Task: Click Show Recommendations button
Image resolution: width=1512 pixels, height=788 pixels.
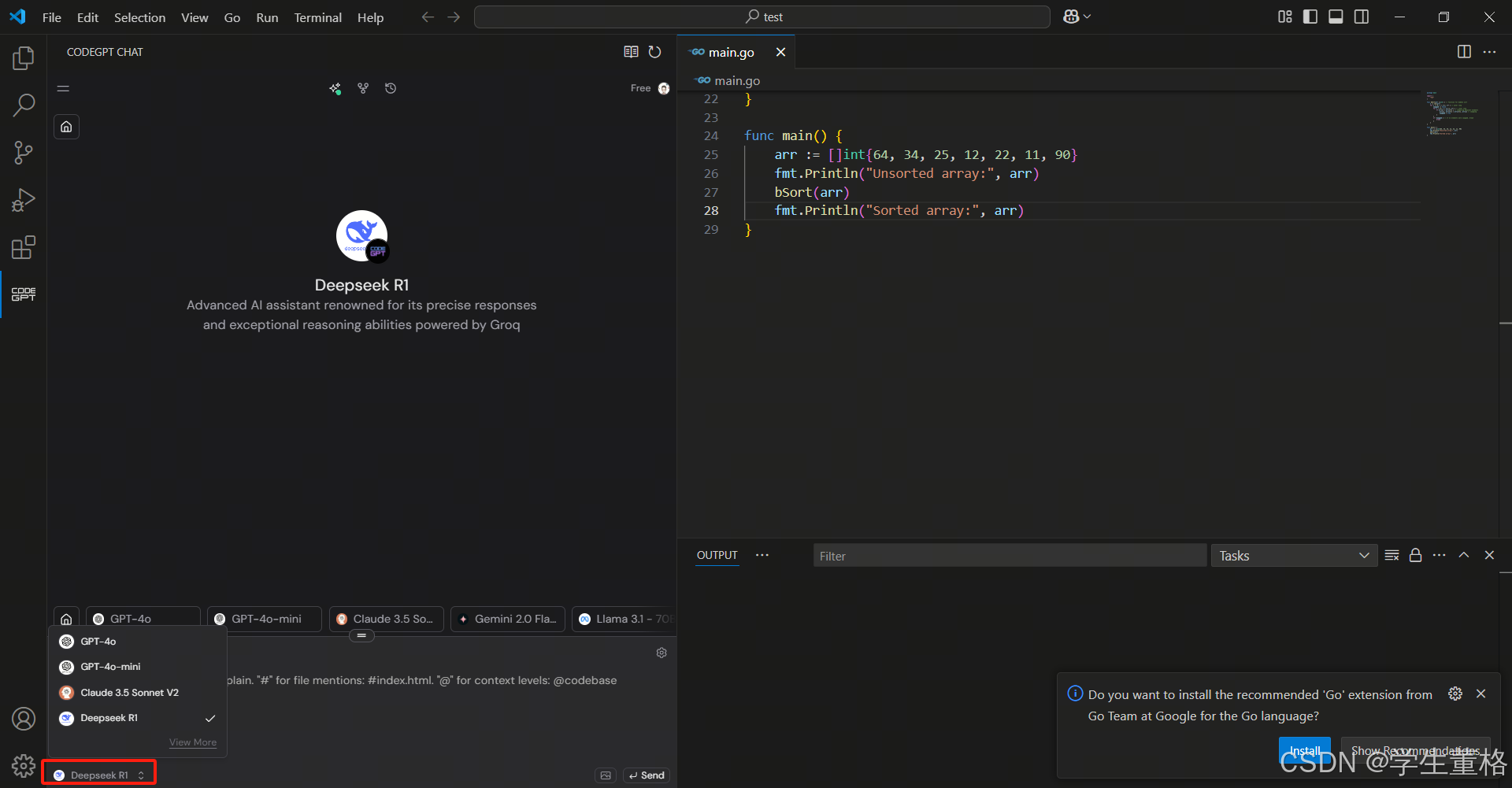Action: coord(1416,751)
